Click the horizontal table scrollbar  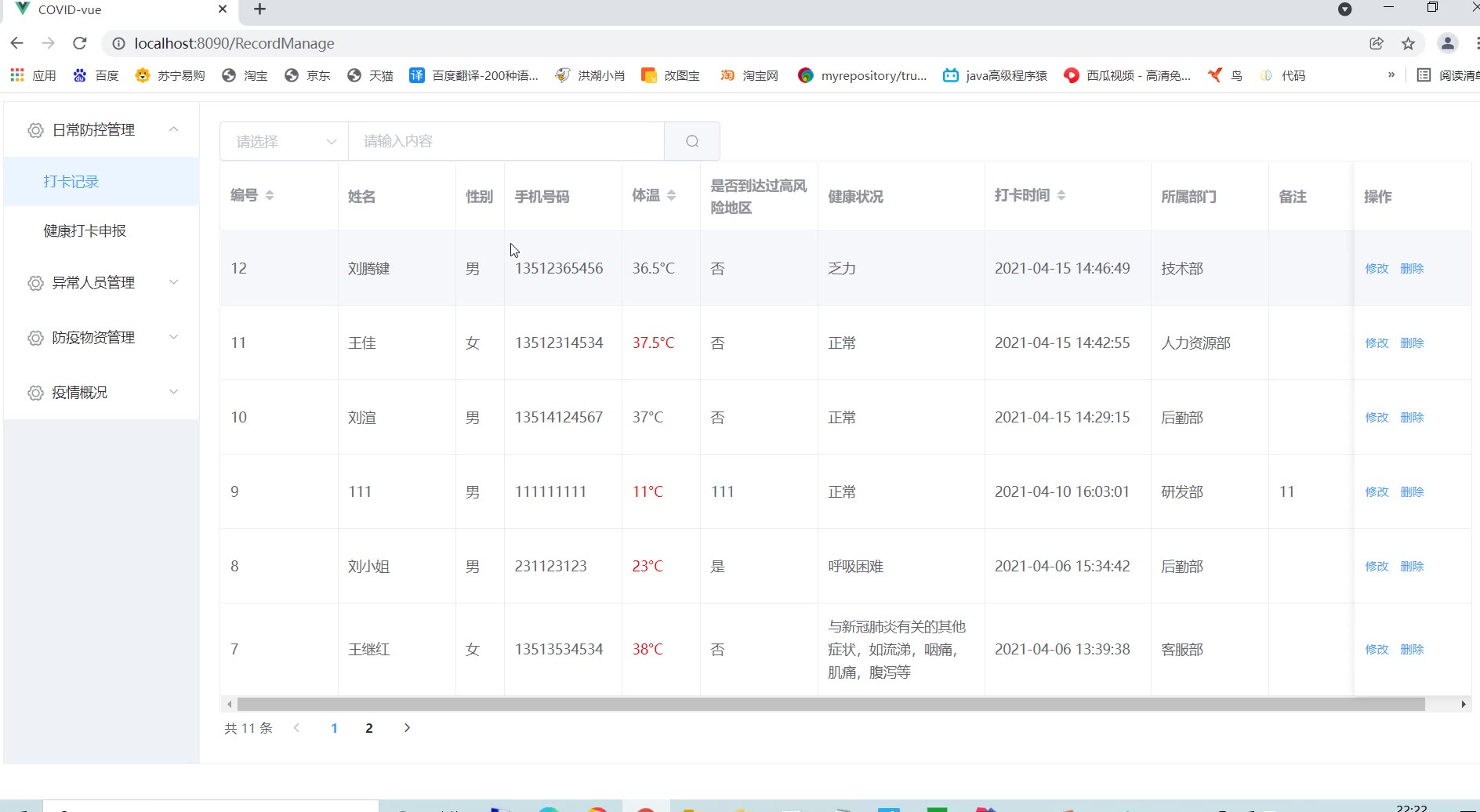coord(831,704)
